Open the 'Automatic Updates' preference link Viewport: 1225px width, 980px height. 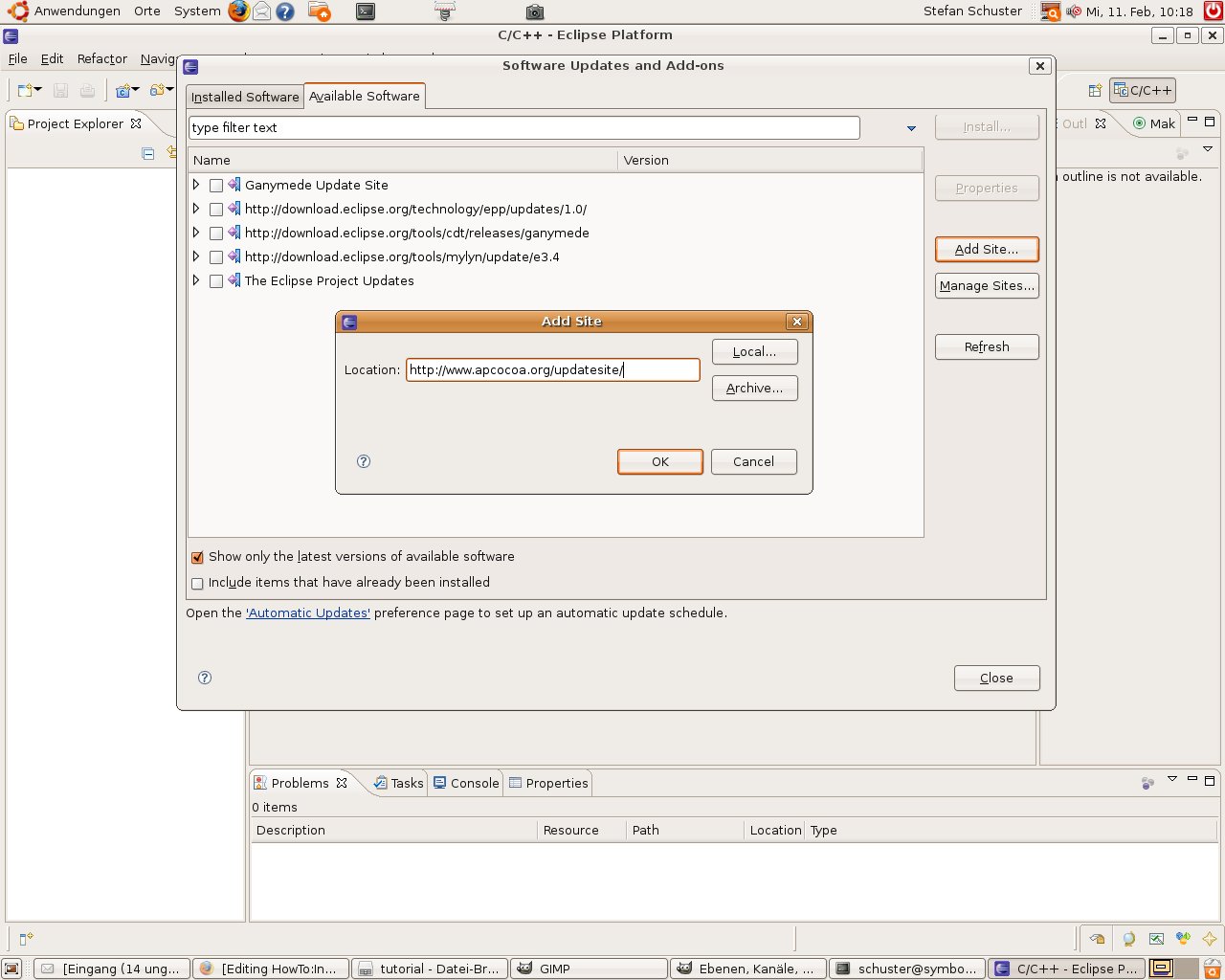[308, 612]
